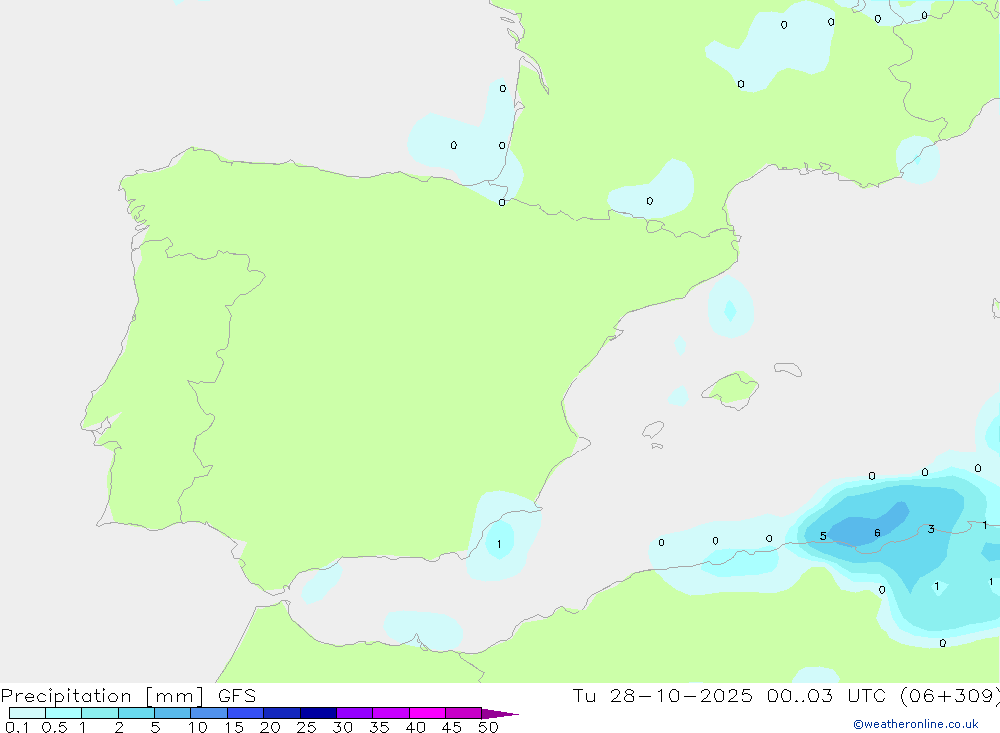The width and height of the screenshot is (1000, 733).
Task: Click the '6' precipitation value on the map
Action: (x=878, y=533)
